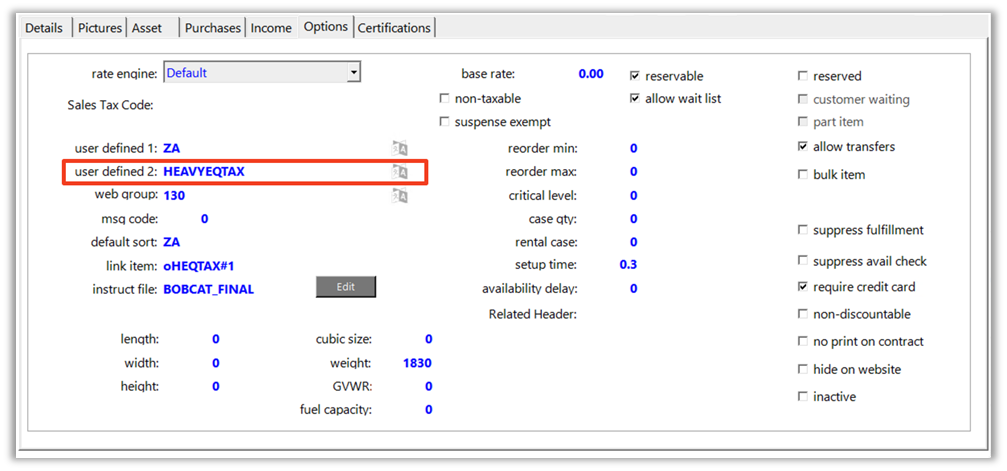Toggle the suspense exempt checkbox
The height and width of the screenshot is (471, 1007).
(x=445, y=122)
